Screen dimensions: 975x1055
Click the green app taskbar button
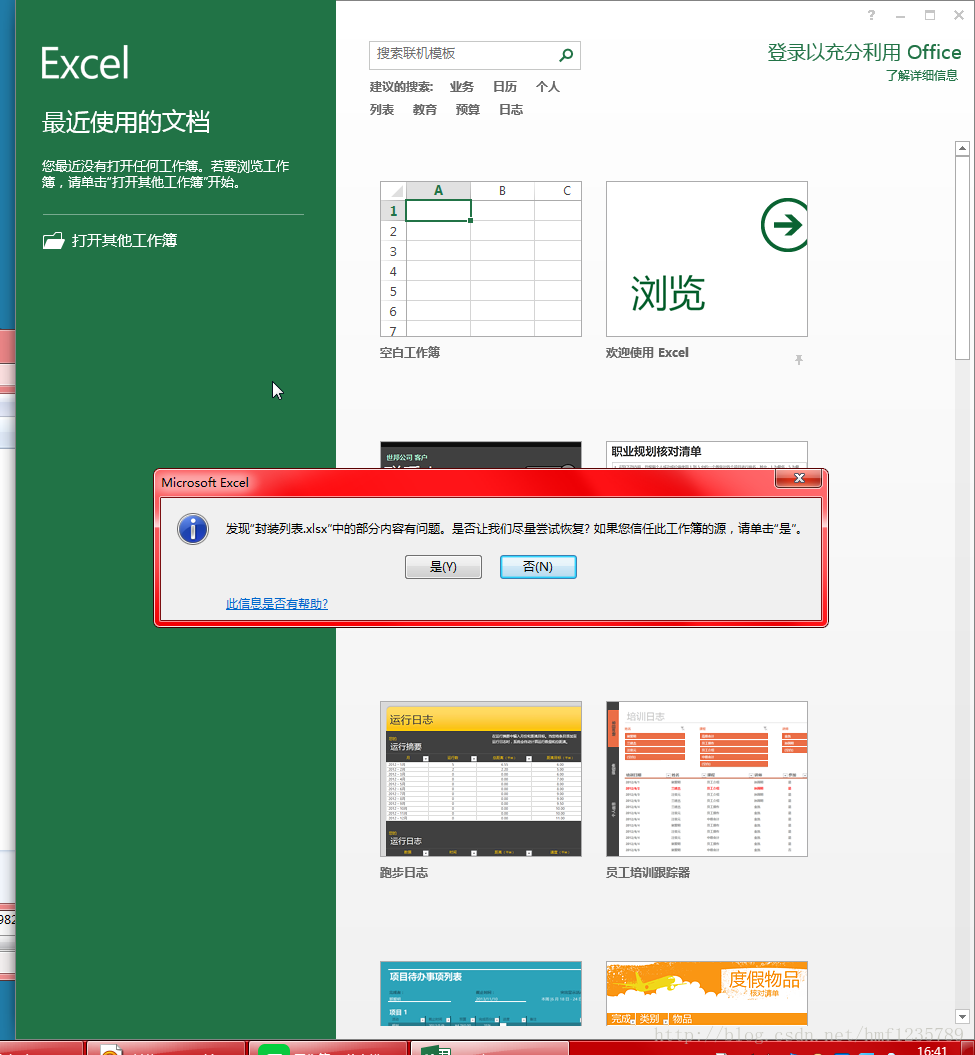click(x=328, y=1048)
